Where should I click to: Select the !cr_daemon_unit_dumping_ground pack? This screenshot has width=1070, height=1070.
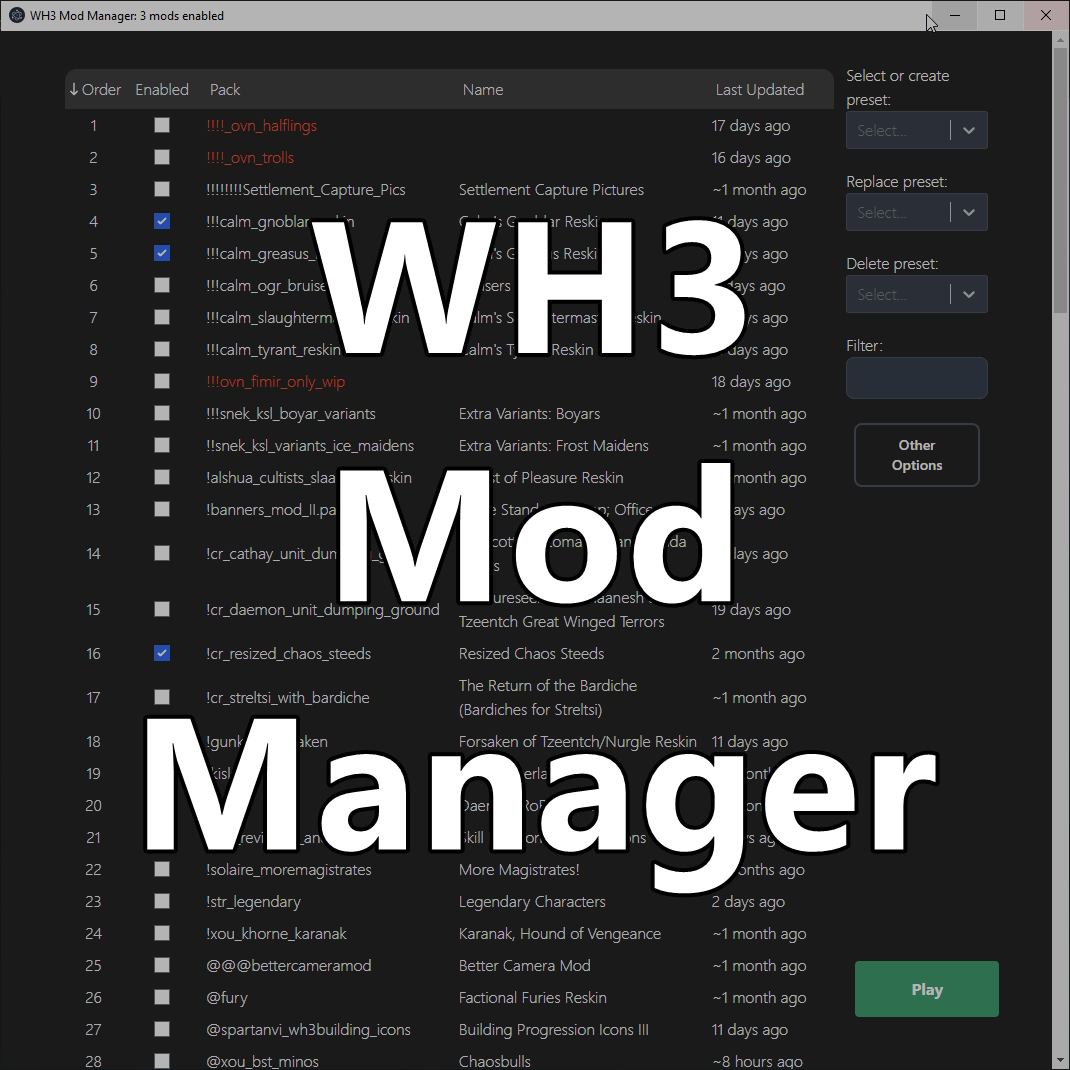pos(323,609)
